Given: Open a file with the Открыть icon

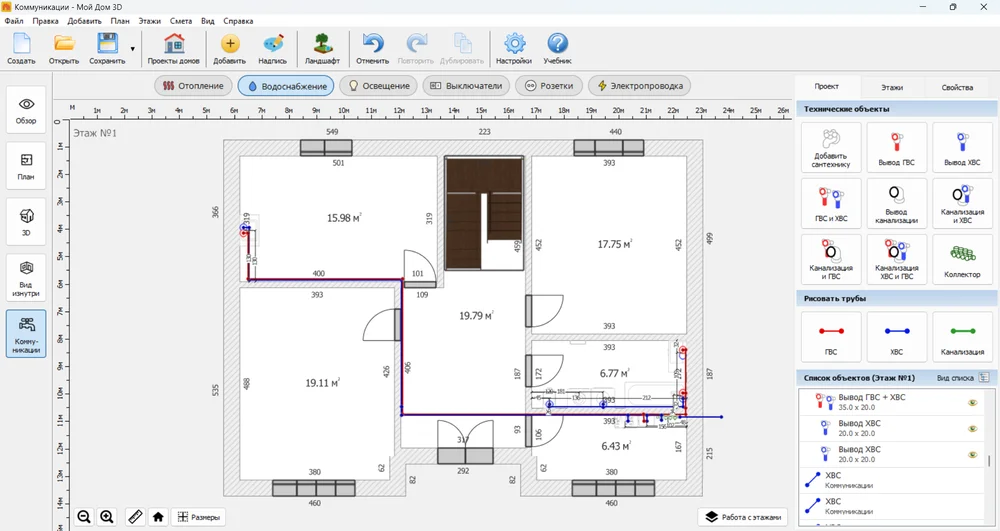Looking at the screenshot, I should (64, 48).
